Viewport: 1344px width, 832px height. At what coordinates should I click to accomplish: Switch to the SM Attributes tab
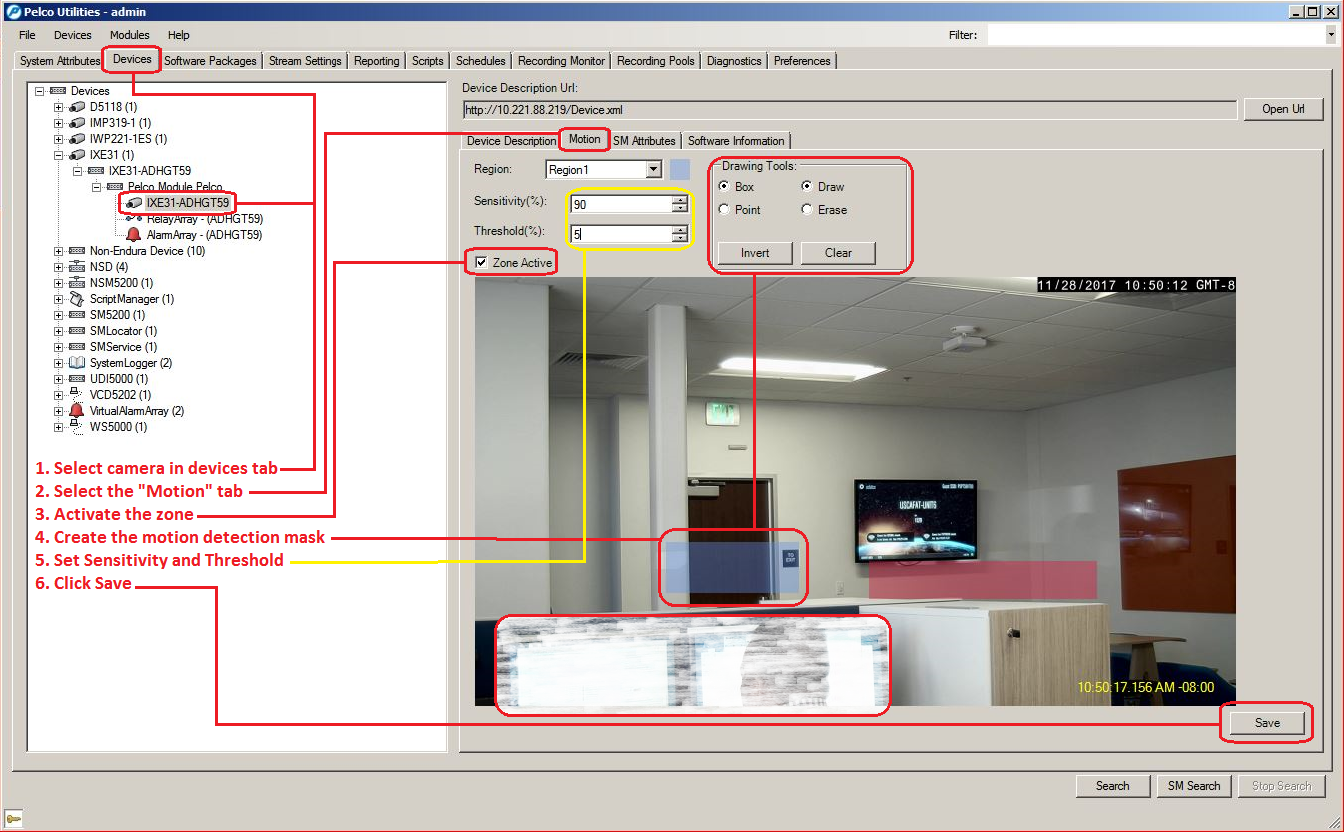coord(644,140)
